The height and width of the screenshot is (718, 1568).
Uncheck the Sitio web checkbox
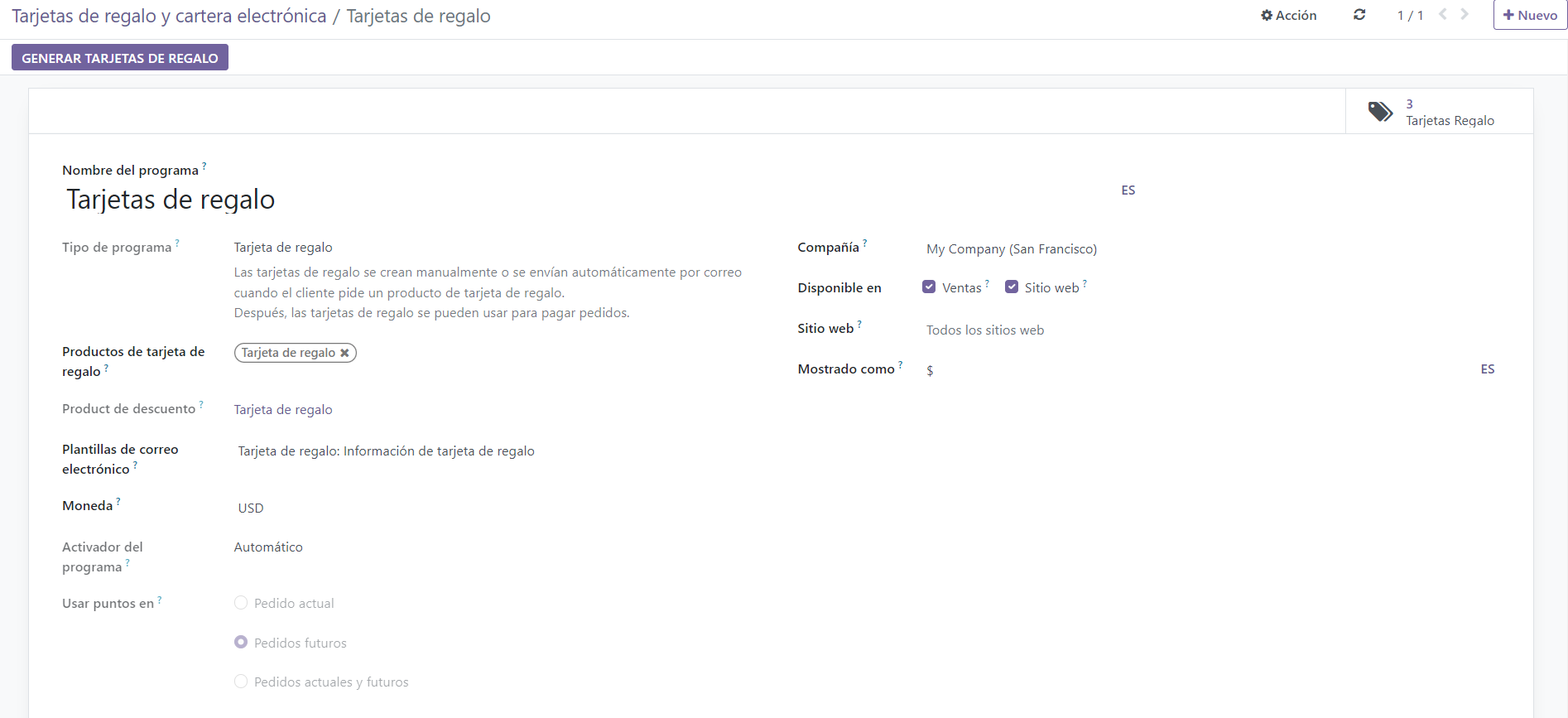pyautogui.click(x=1012, y=287)
